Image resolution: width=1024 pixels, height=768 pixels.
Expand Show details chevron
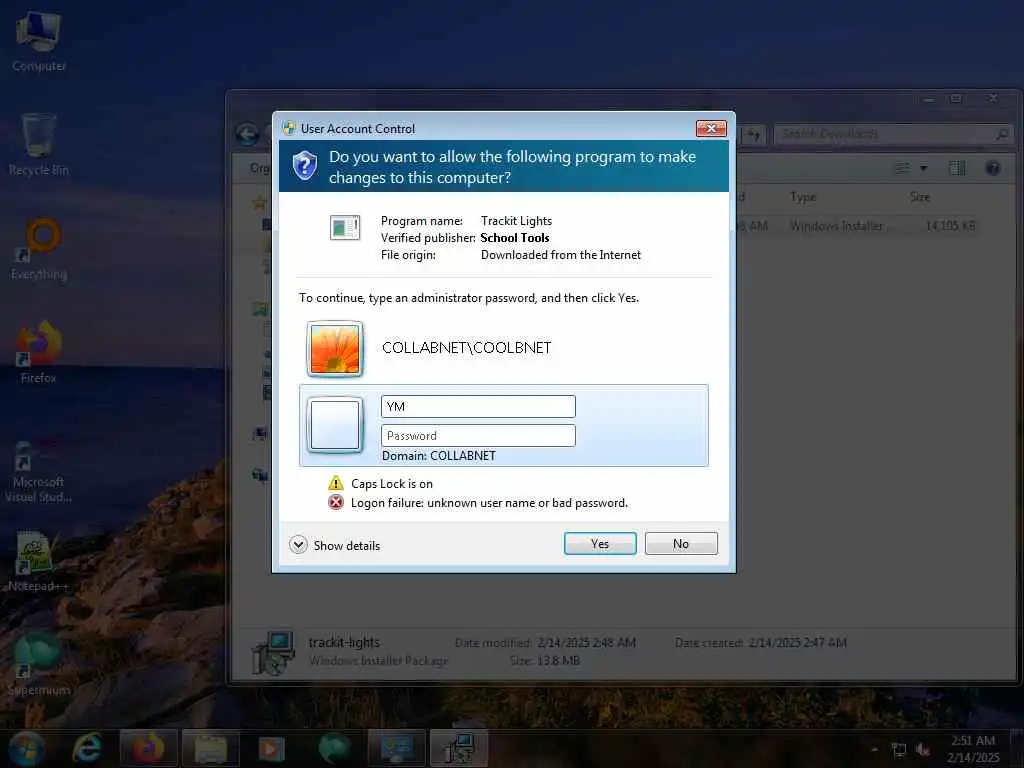pyautogui.click(x=298, y=545)
